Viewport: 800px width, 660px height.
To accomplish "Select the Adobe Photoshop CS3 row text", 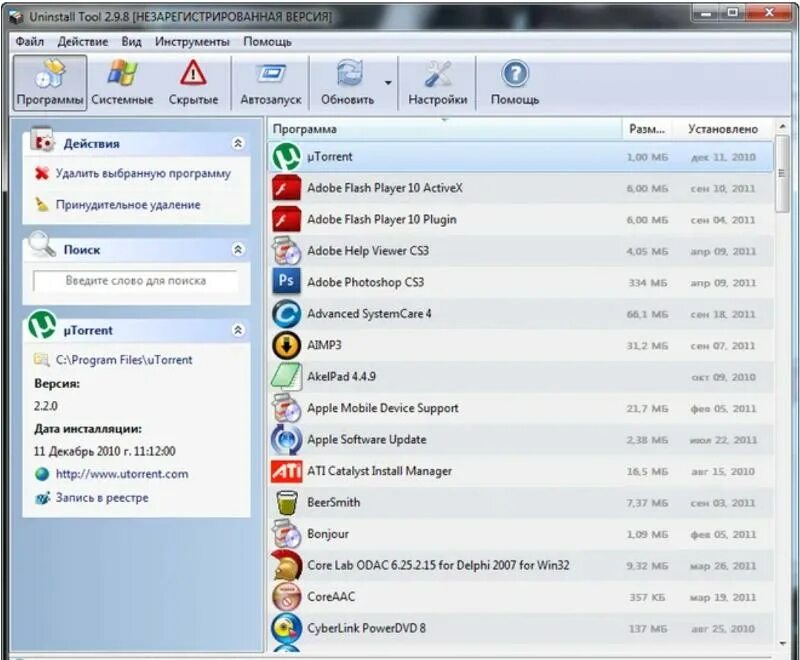I will [365, 282].
